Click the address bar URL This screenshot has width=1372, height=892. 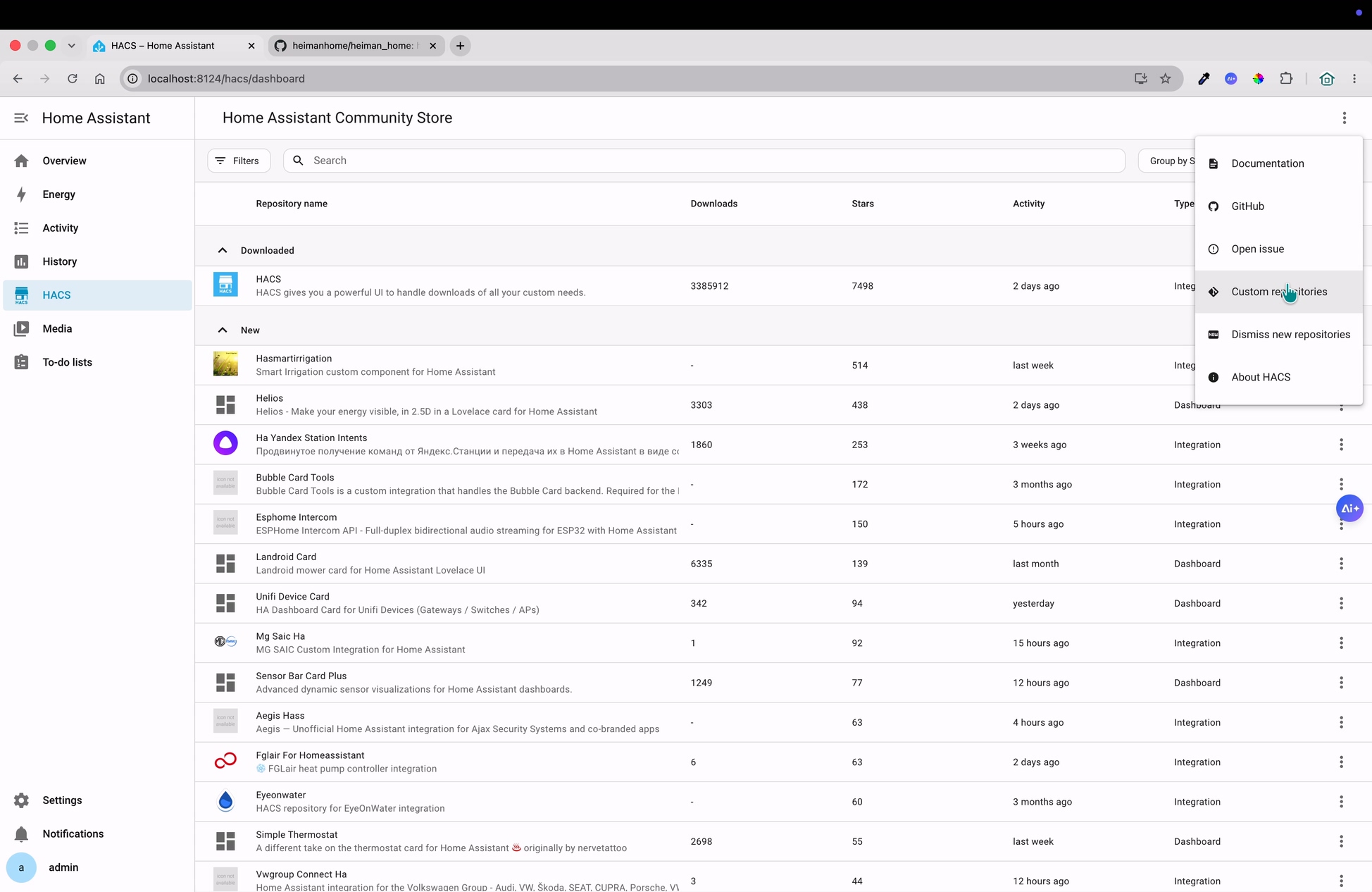tap(226, 79)
